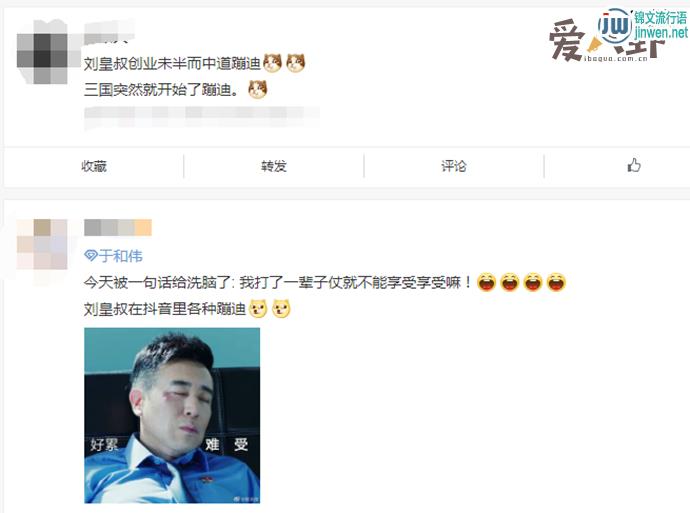This screenshot has width=690, height=513.
Task: Click 收藏 to favorite the post
Action: [x=94, y=166]
